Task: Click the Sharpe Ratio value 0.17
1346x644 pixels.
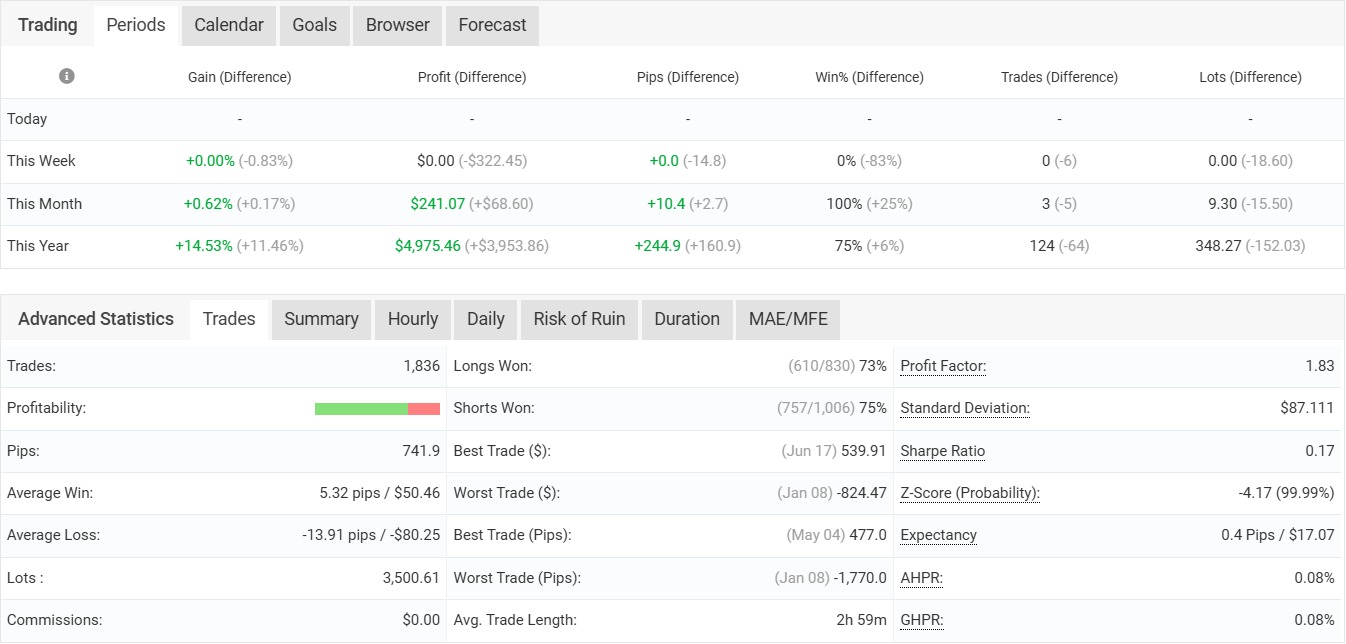Action: (x=1320, y=451)
